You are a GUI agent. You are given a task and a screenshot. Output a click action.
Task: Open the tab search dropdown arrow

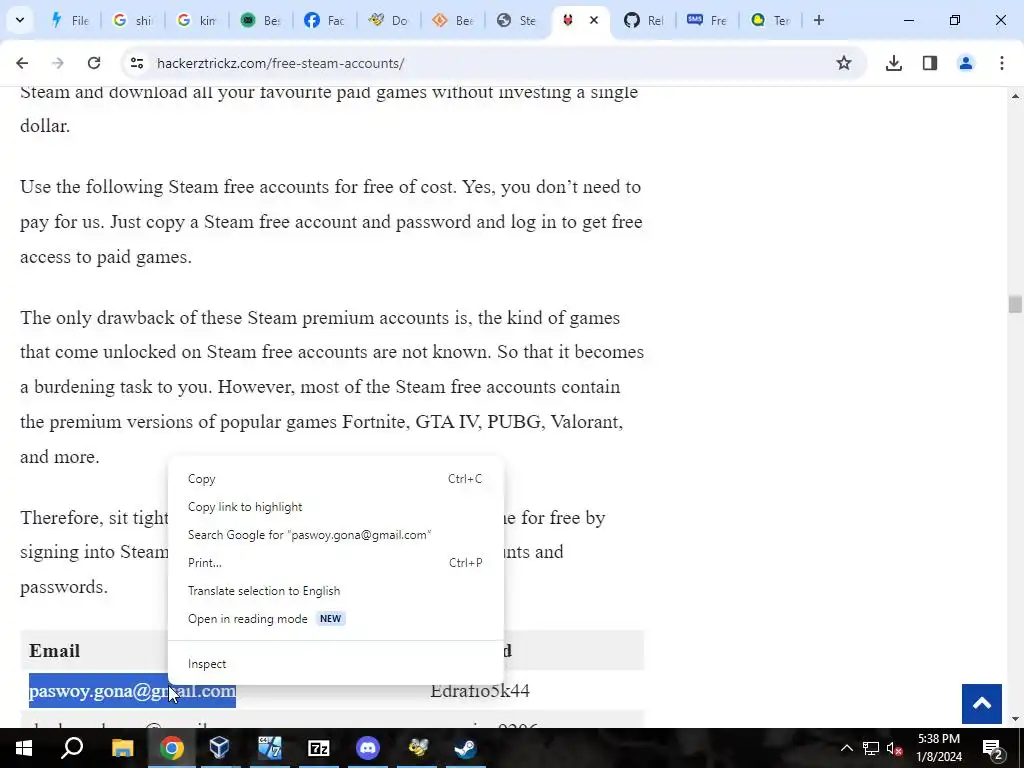20,20
